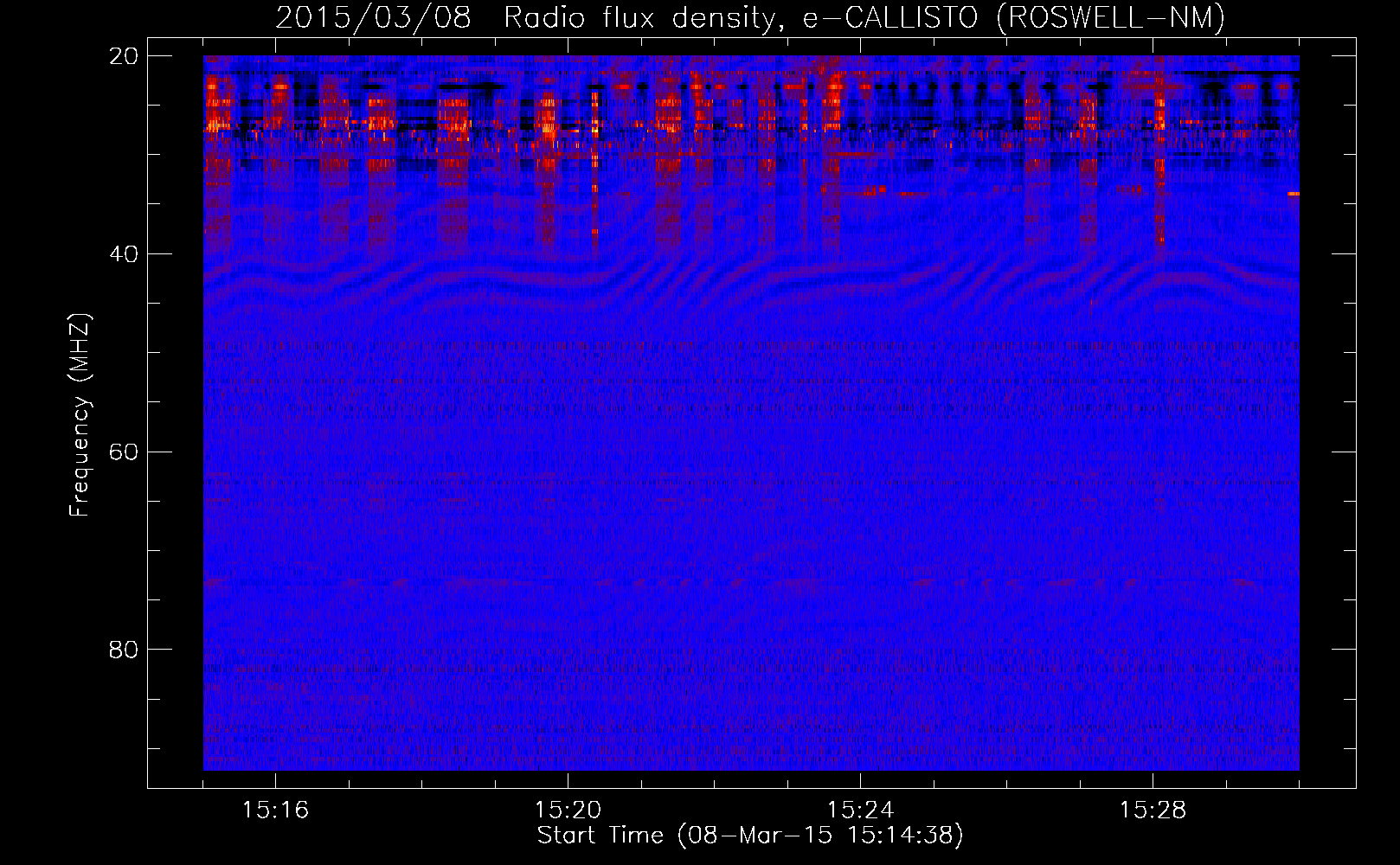Click the plot title mentioning e-CALLISTO (ROSWELL-NM)

(x=750, y=17)
